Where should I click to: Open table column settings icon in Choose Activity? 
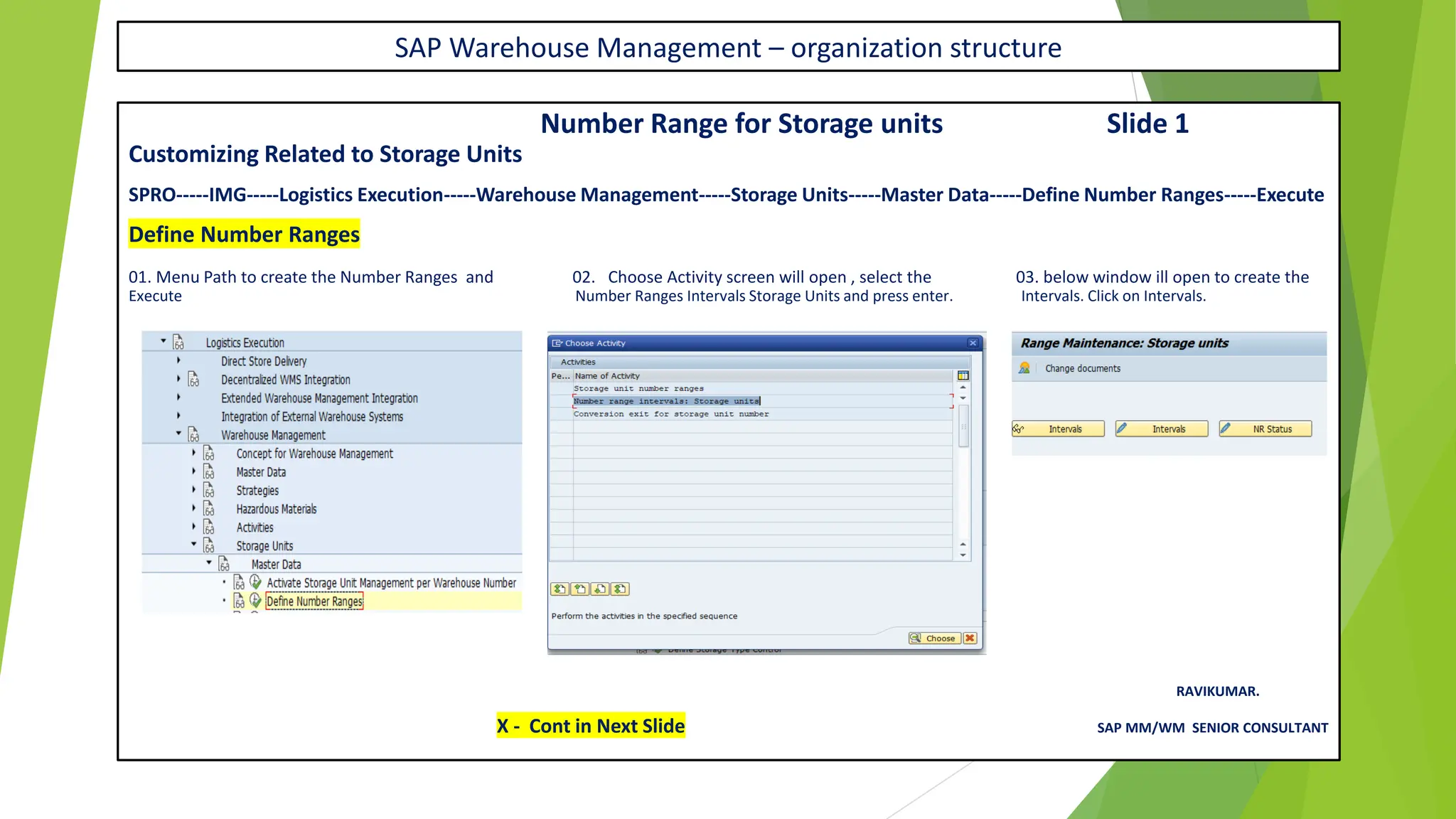[963, 375]
